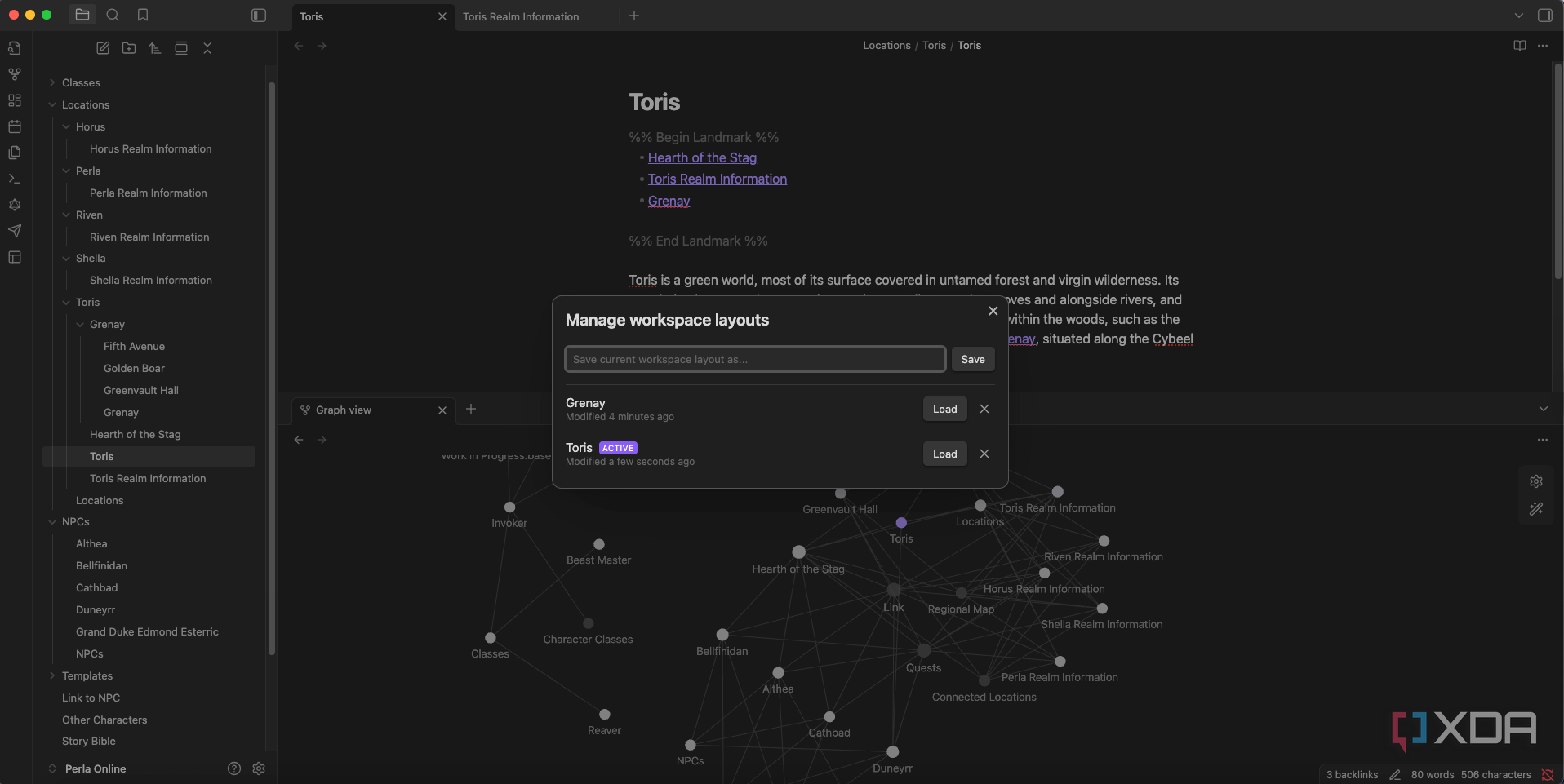1564x784 pixels.
Task: Open the canvas icon in the ribbon
Action: 15,100
